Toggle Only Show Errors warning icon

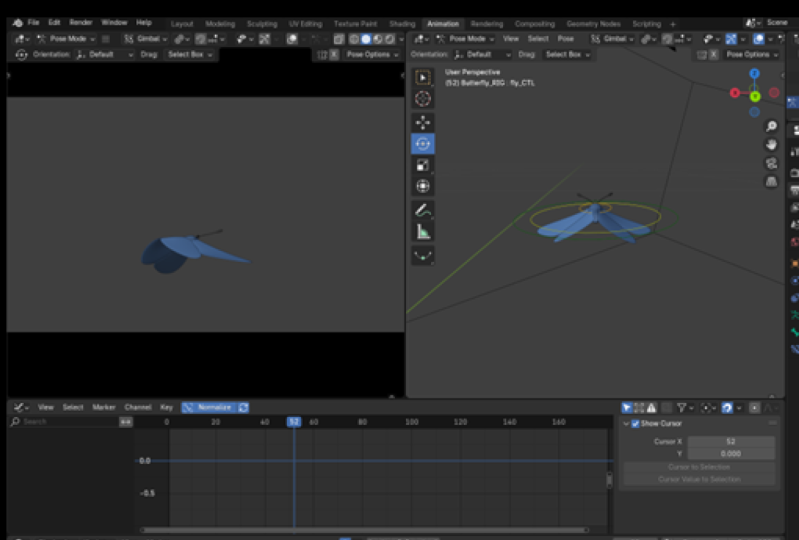click(651, 408)
